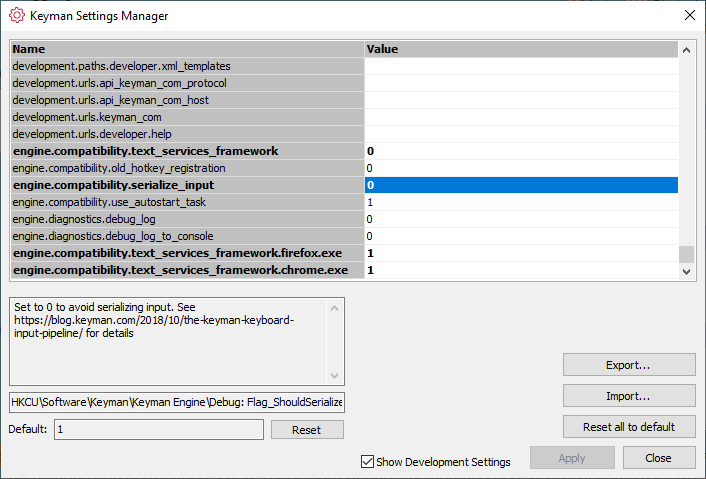
Task: Click the Reset button beside Default field
Action: pos(307,429)
